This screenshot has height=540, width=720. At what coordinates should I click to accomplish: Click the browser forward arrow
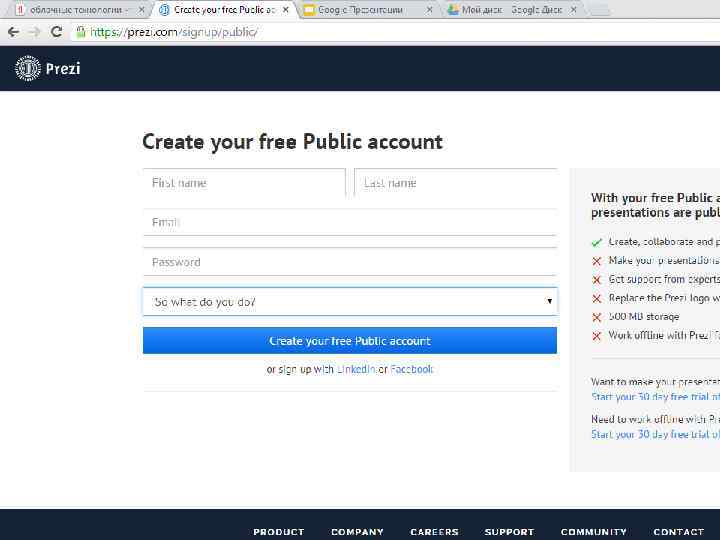point(35,32)
